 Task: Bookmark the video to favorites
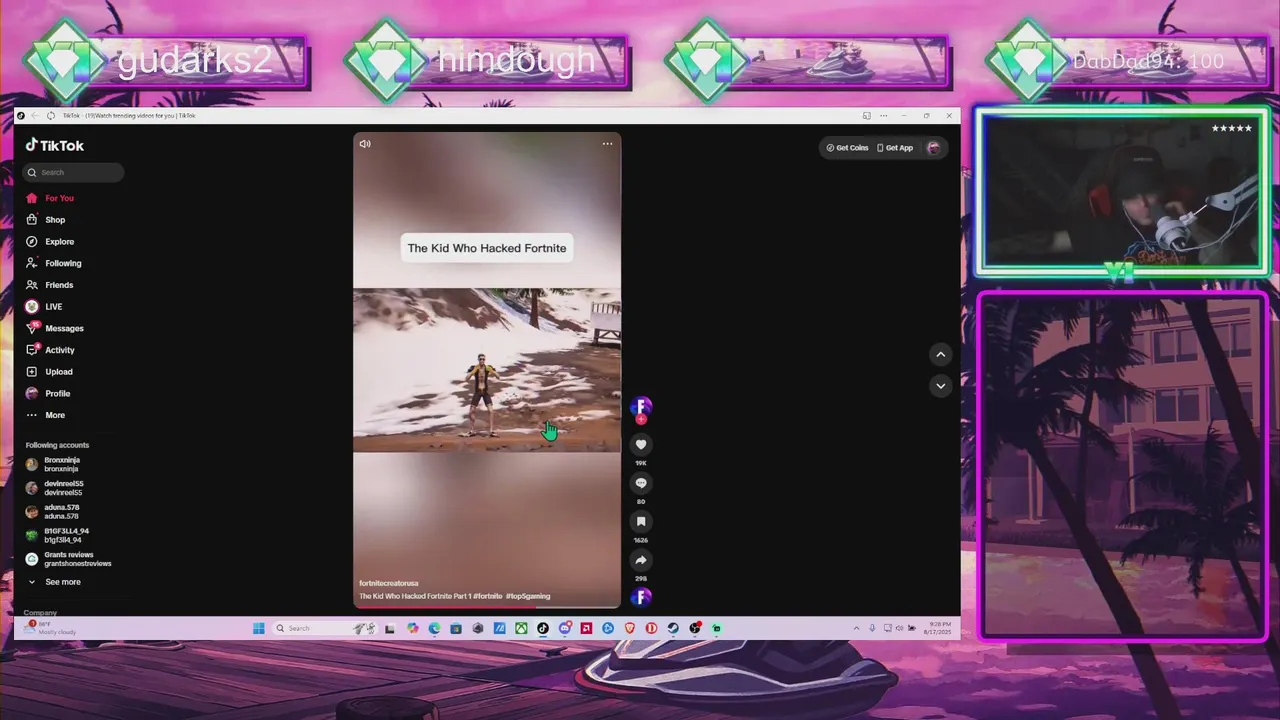pos(641,521)
